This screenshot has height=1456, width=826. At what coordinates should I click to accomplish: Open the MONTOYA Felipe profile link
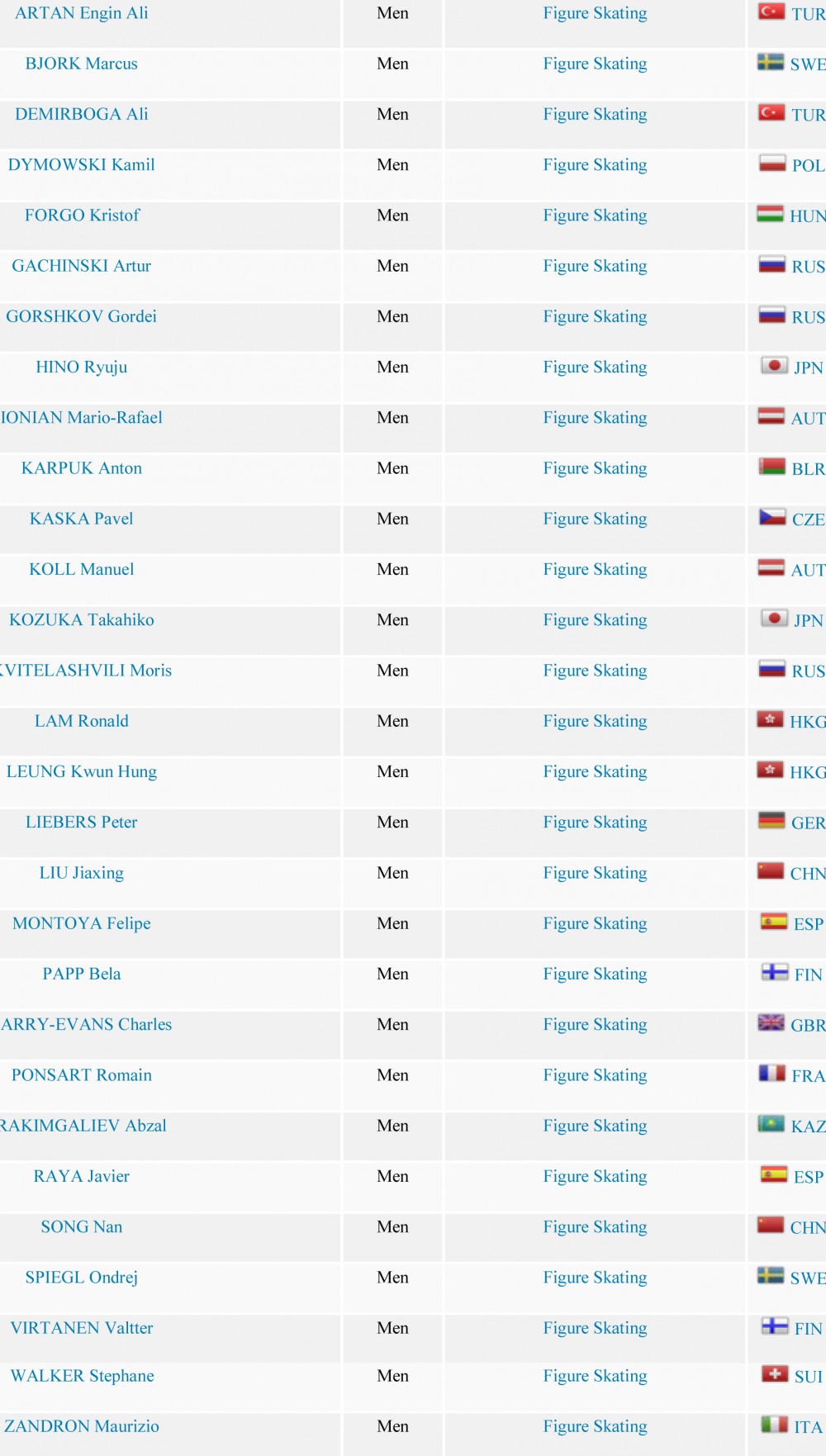click(x=82, y=923)
